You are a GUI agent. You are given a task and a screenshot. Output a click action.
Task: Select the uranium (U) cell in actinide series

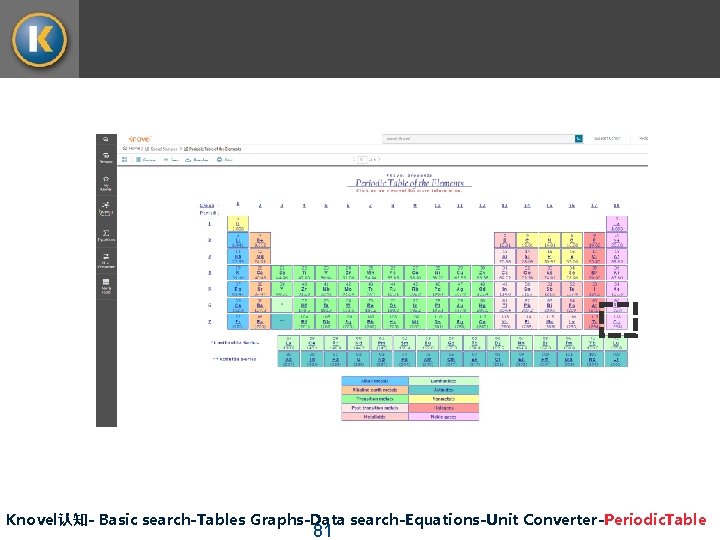pos(359,359)
